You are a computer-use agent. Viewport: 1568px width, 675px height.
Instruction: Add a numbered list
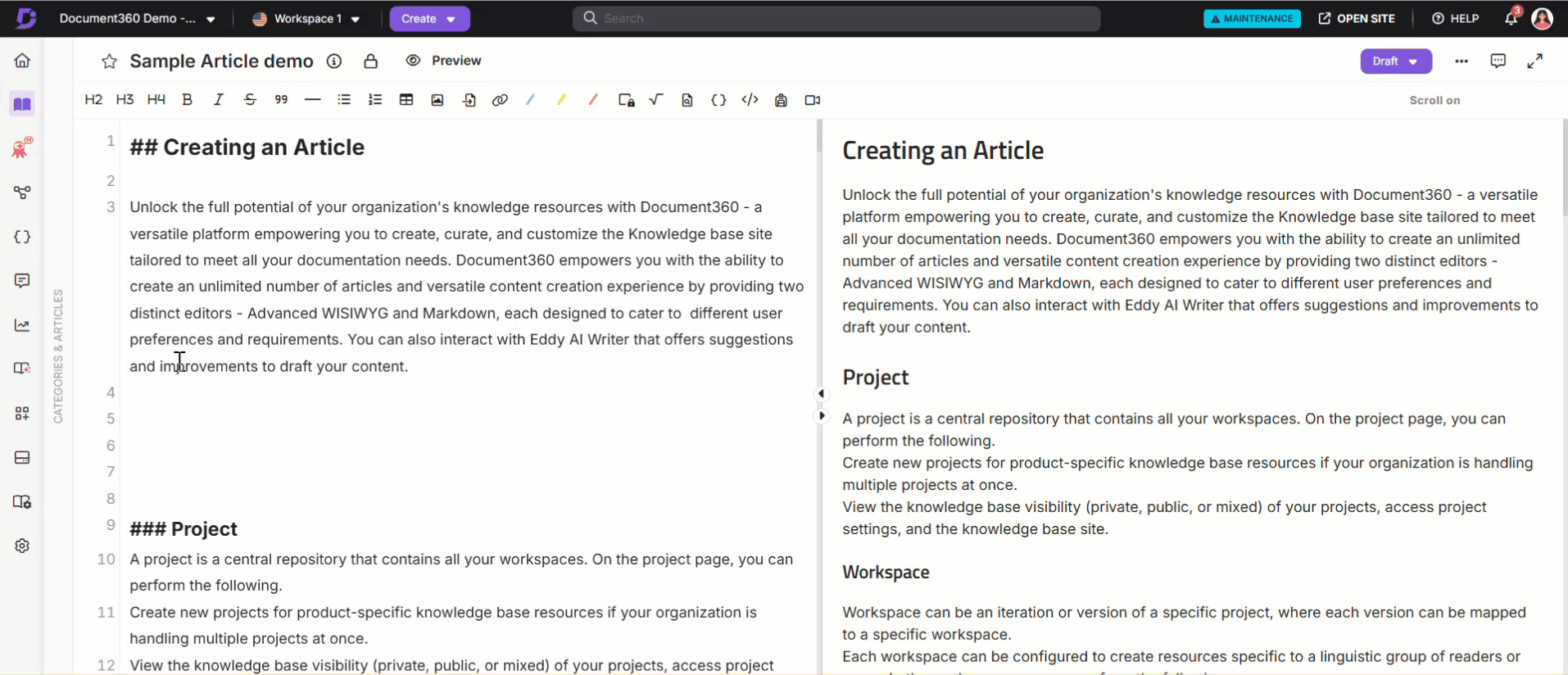pos(375,100)
